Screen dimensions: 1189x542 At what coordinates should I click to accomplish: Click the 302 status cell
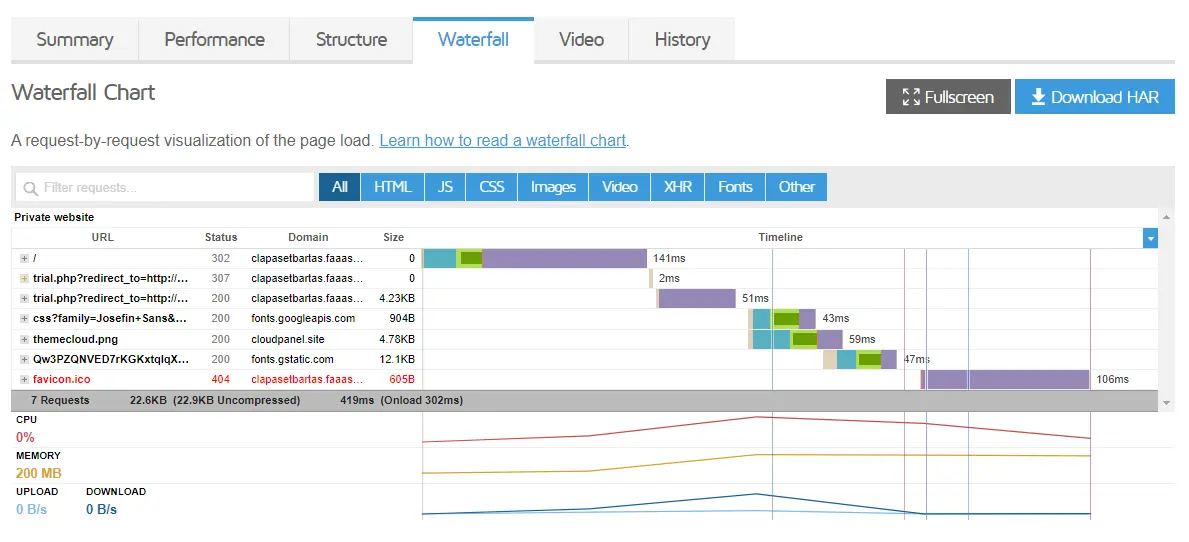pos(221,258)
